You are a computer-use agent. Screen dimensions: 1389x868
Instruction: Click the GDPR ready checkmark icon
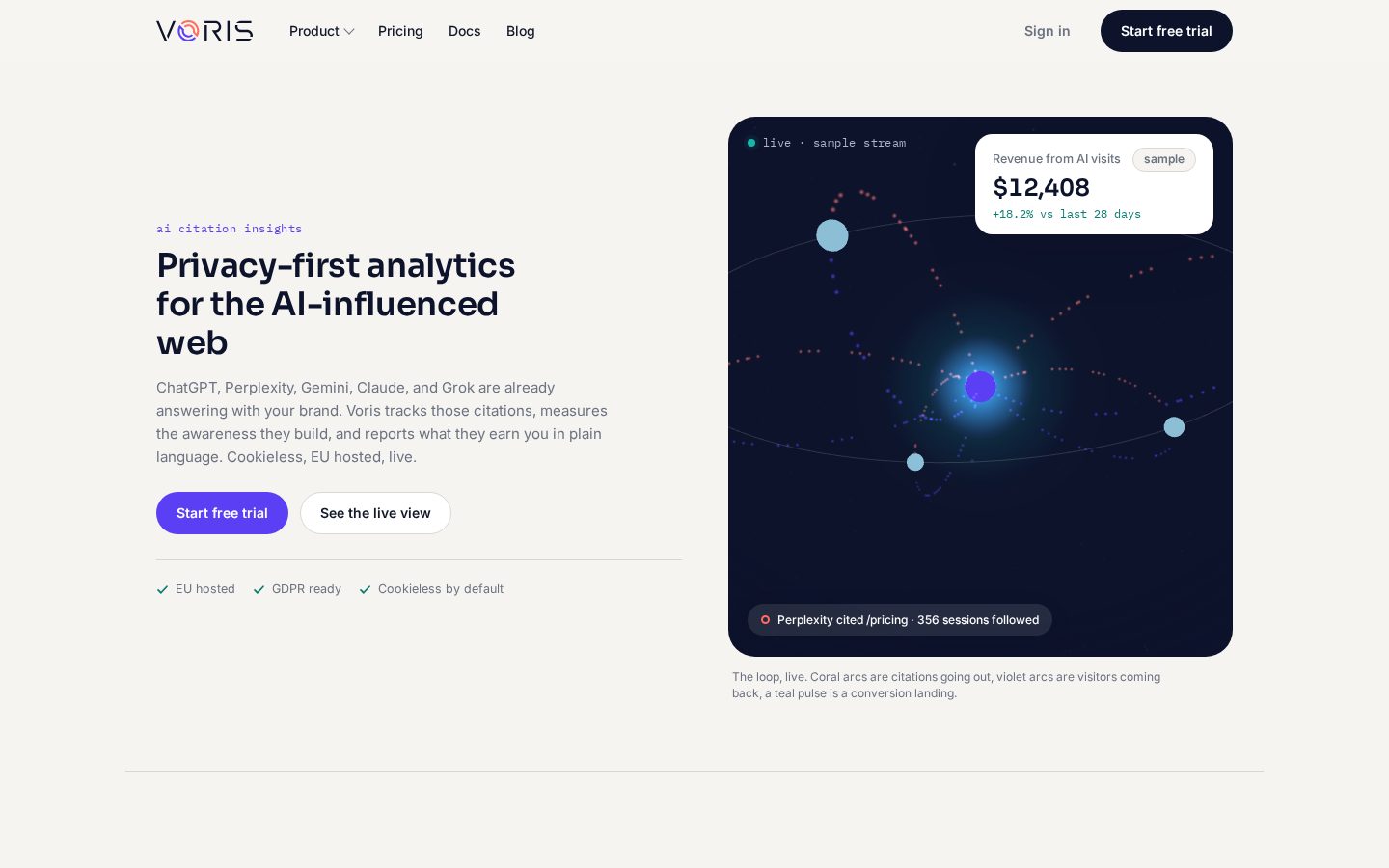click(259, 589)
